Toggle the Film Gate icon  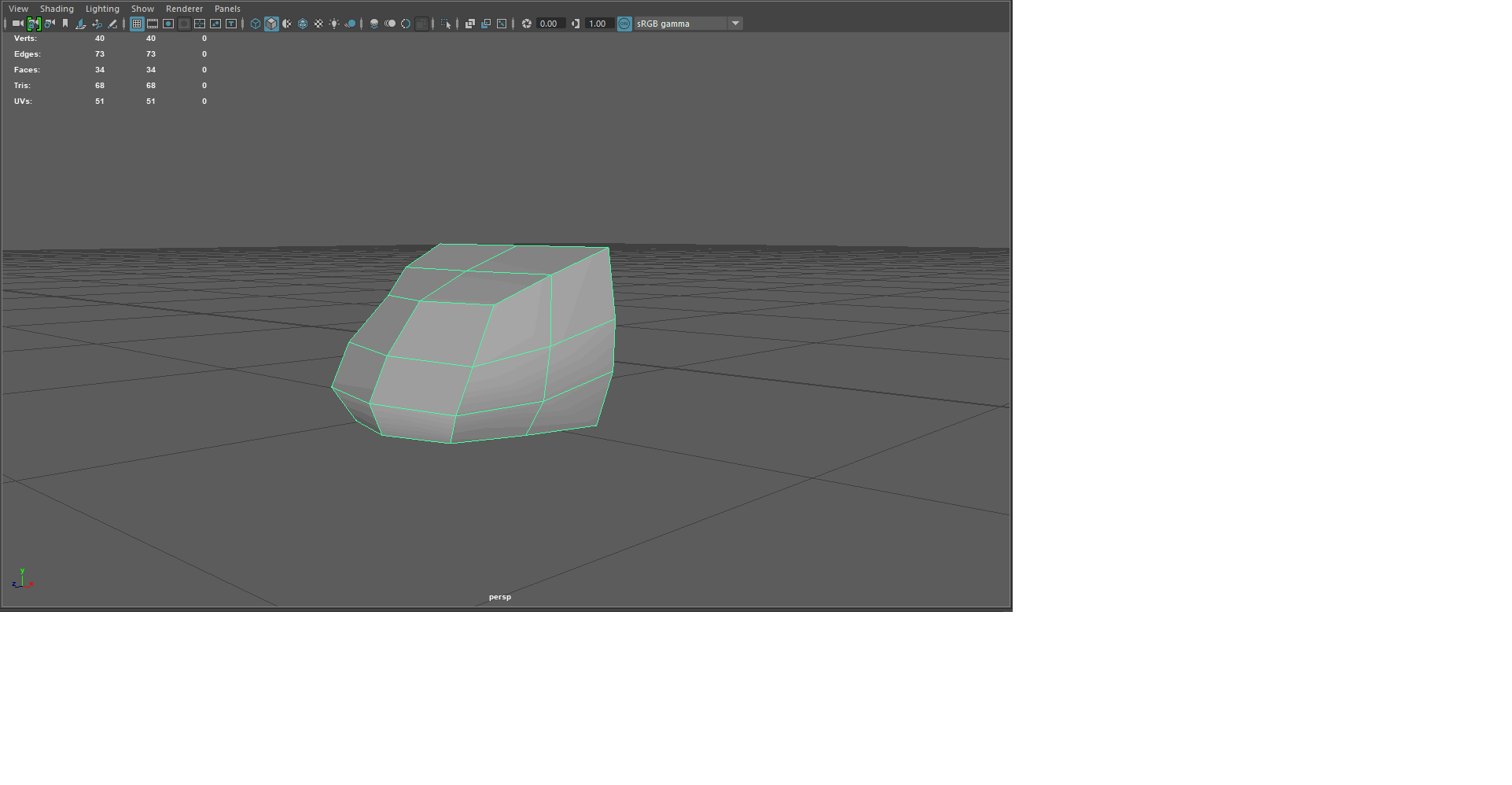(x=153, y=24)
